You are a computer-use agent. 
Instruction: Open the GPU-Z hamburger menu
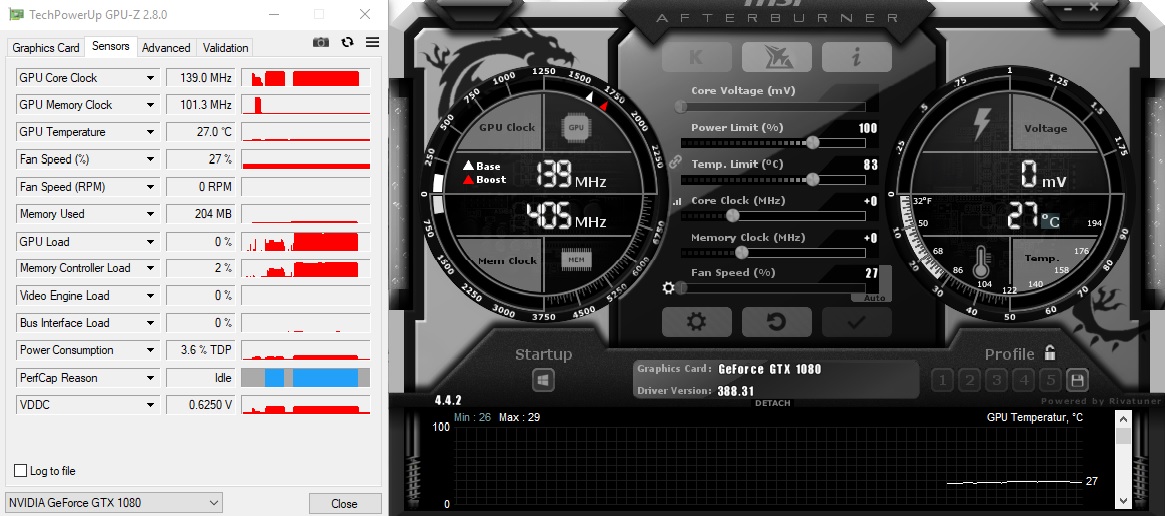coord(372,42)
